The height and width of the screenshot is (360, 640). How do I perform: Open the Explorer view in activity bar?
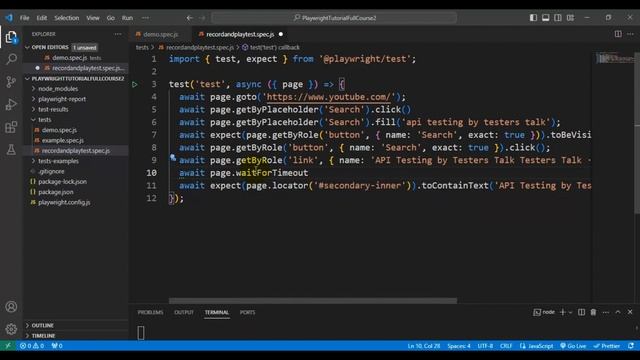point(11,37)
